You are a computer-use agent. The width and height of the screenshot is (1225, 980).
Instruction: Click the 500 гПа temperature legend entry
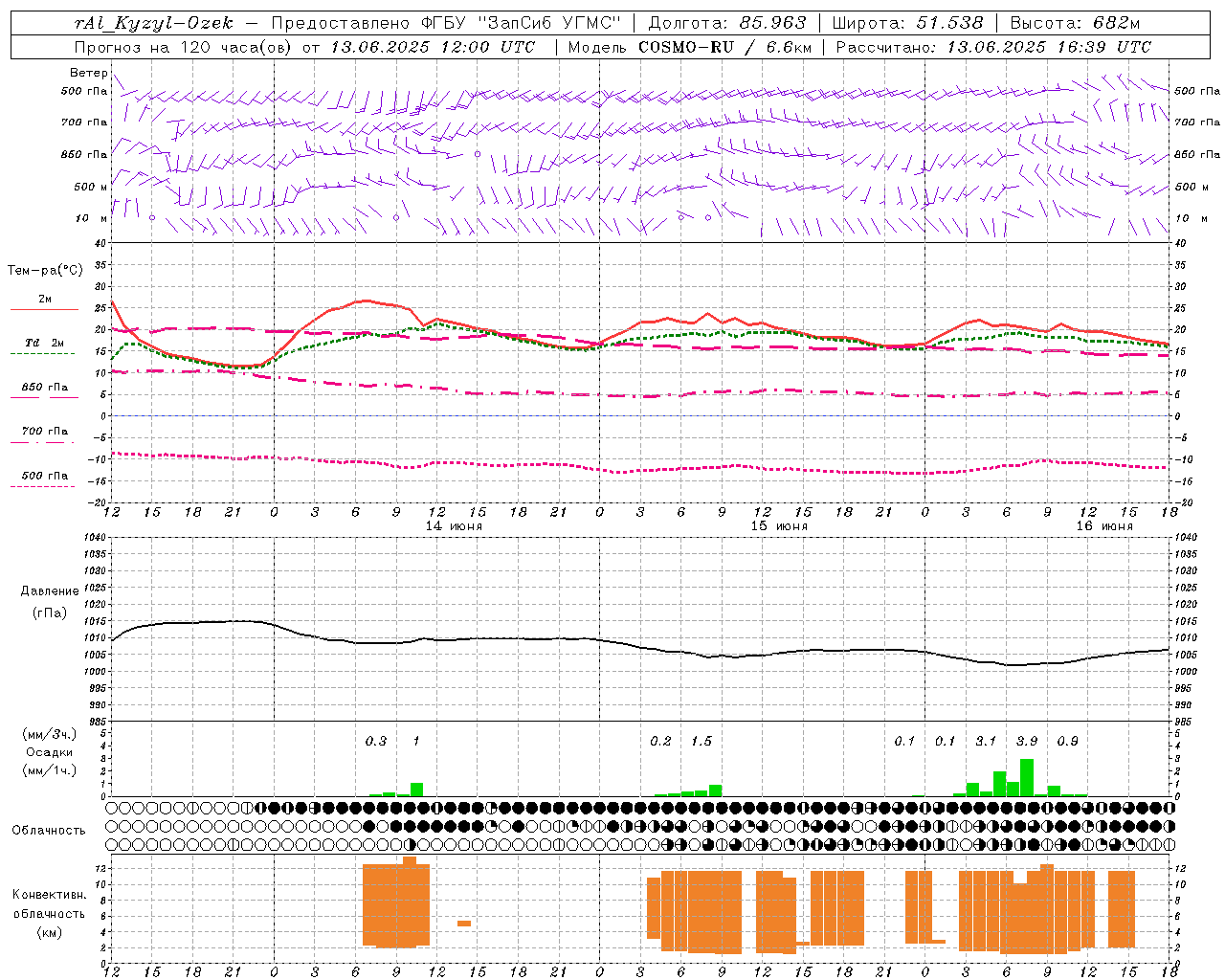(x=44, y=476)
